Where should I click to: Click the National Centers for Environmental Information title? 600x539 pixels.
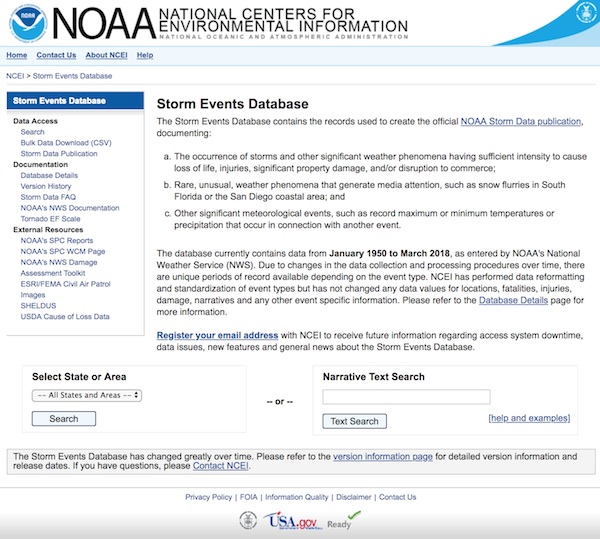[x=283, y=20]
